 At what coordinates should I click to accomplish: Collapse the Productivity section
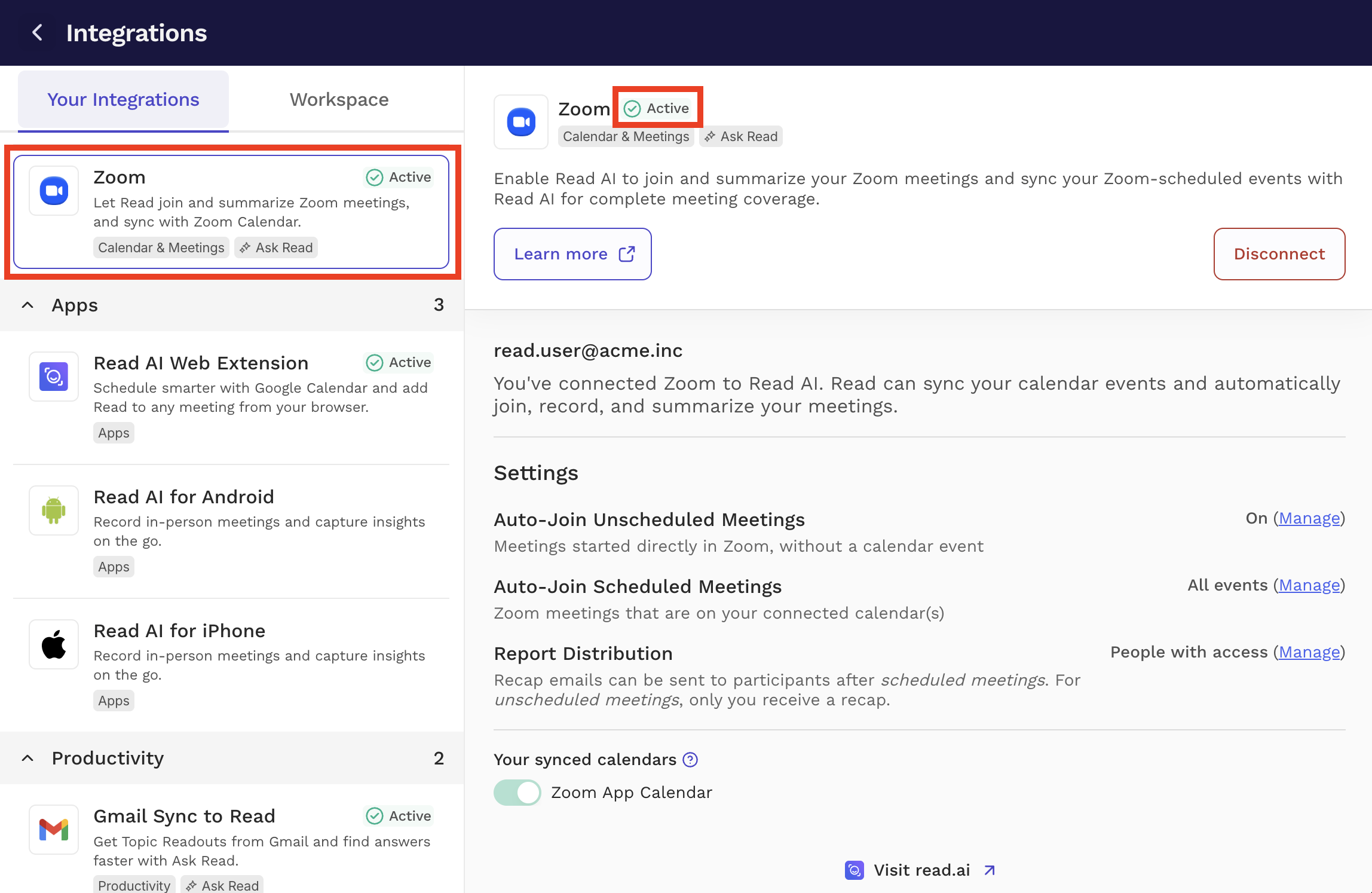pos(27,759)
